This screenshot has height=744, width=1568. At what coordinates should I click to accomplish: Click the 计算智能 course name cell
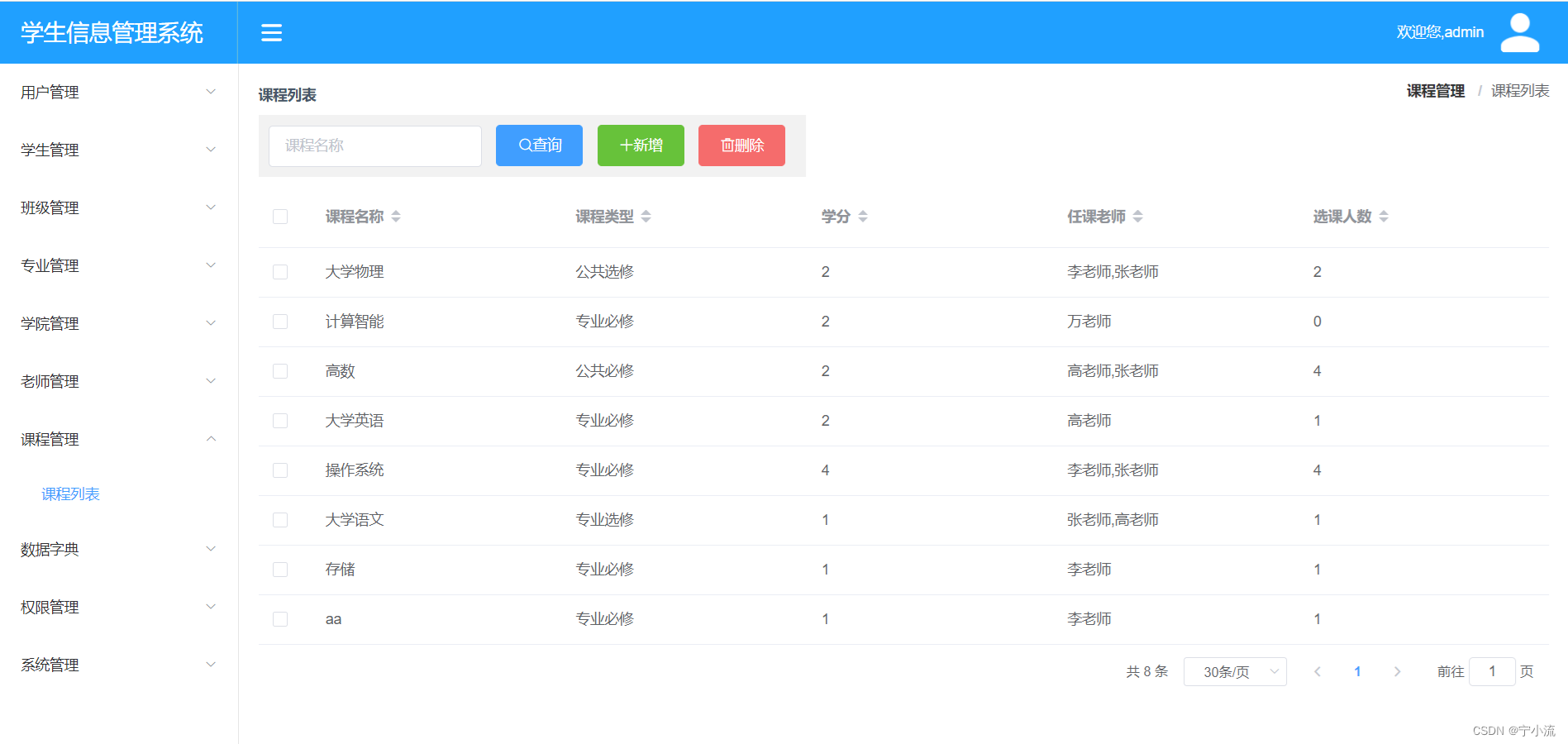coord(355,322)
